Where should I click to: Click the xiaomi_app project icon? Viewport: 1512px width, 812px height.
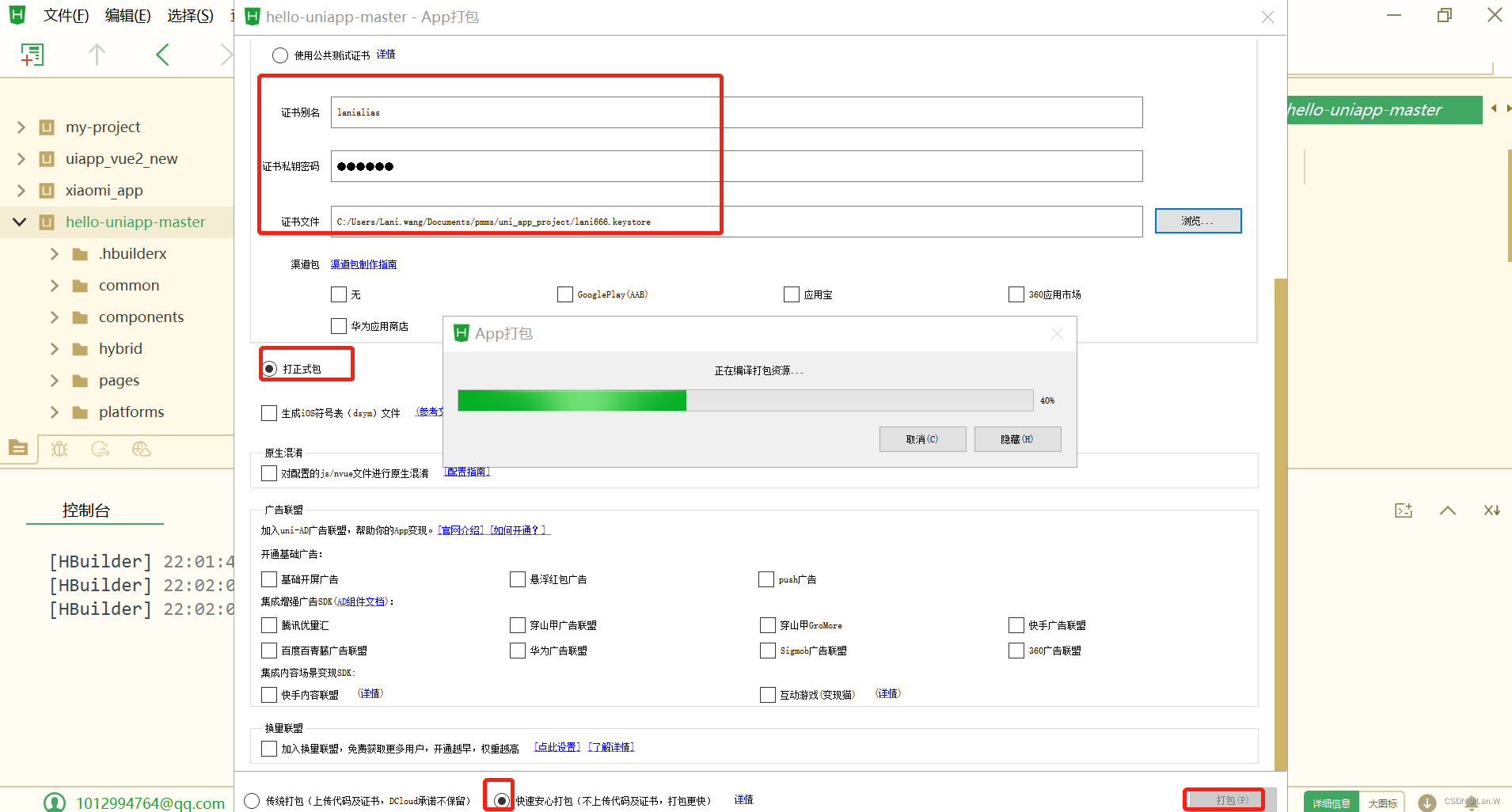coord(47,191)
